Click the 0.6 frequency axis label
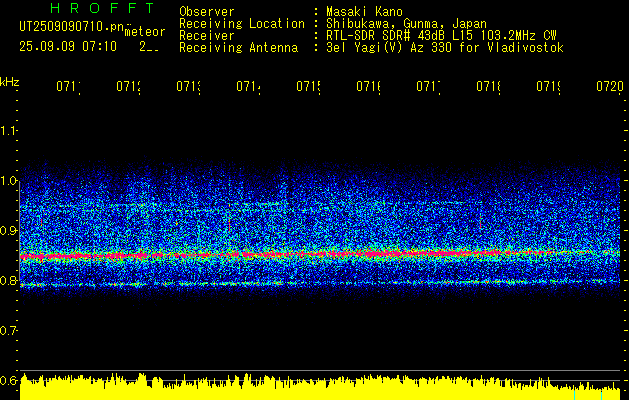The width and height of the screenshot is (629, 400). [x=8, y=380]
